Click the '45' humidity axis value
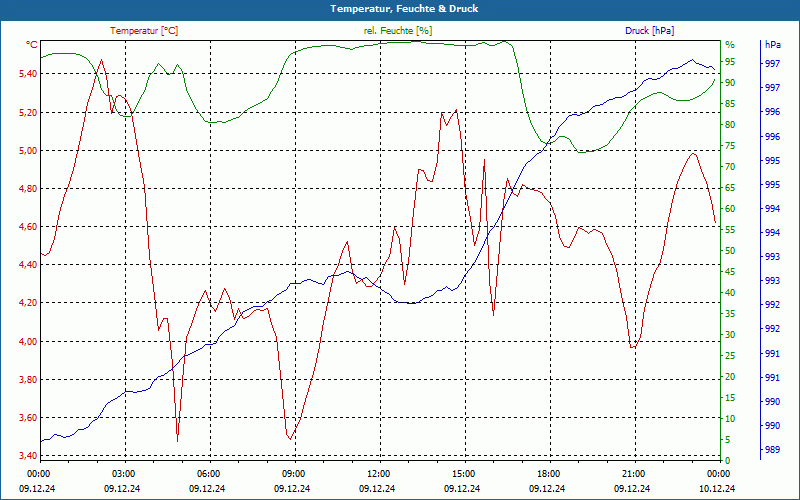Image resolution: width=800 pixels, height=500 pixels. pyautogui.click(x=730, y=272)
